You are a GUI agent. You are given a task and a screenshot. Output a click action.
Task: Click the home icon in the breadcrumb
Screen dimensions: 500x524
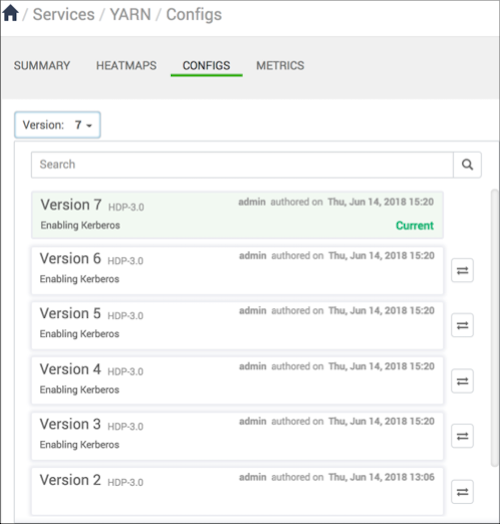[x=10, y=13]
